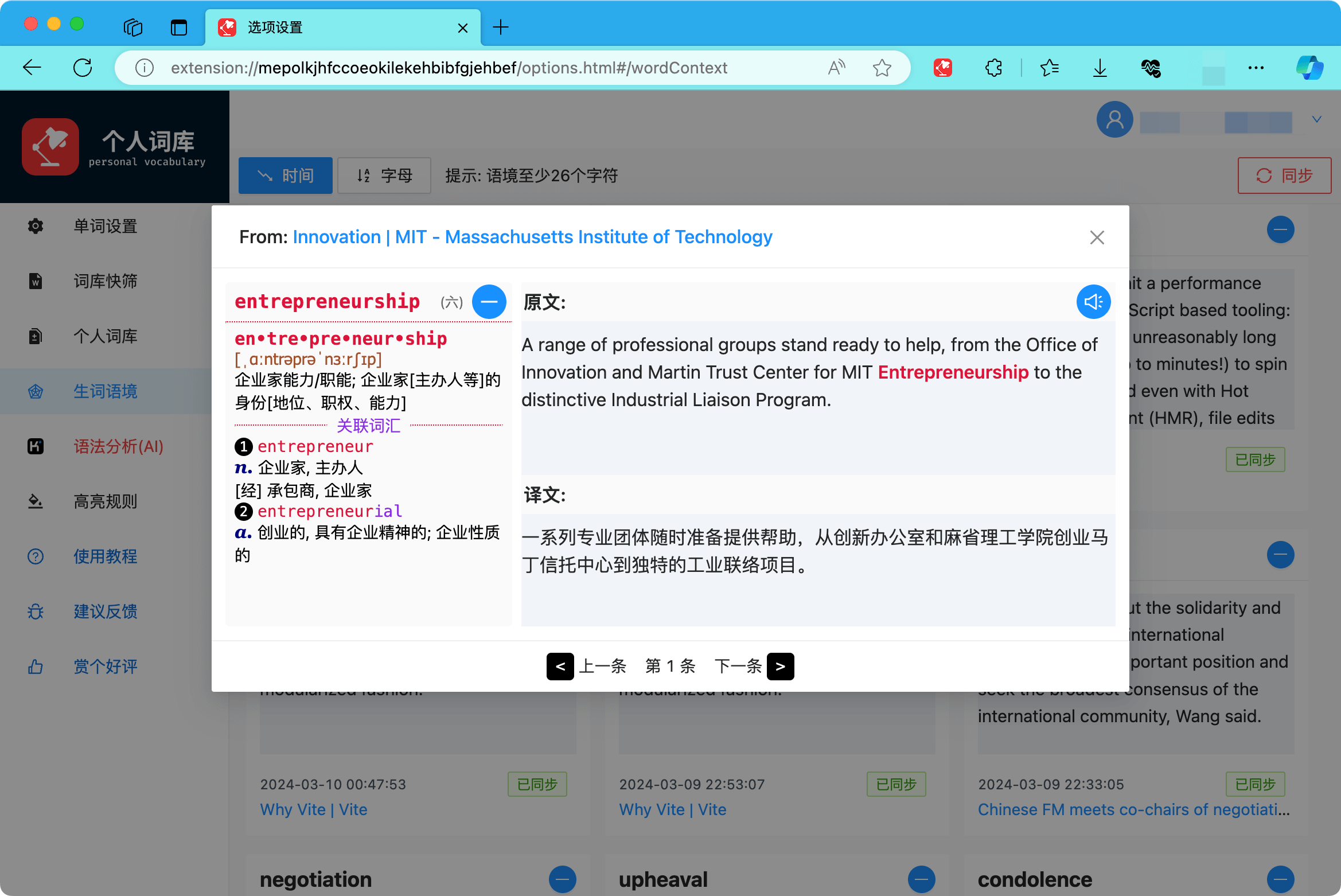This screenshot has width=1341, height=896.
Task: Open the browser Downloads icon
Action: [x=1100, y=68]
